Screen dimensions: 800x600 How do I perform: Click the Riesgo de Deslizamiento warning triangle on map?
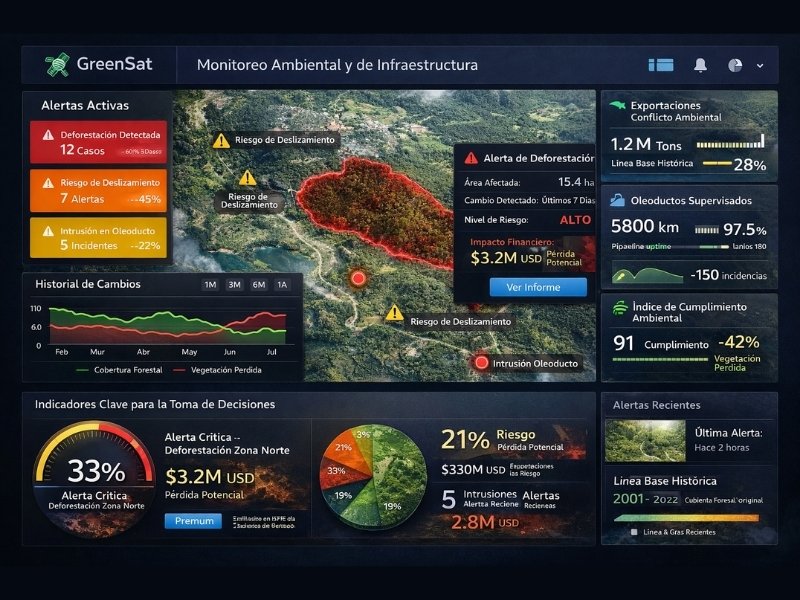[x=222, y=139]
